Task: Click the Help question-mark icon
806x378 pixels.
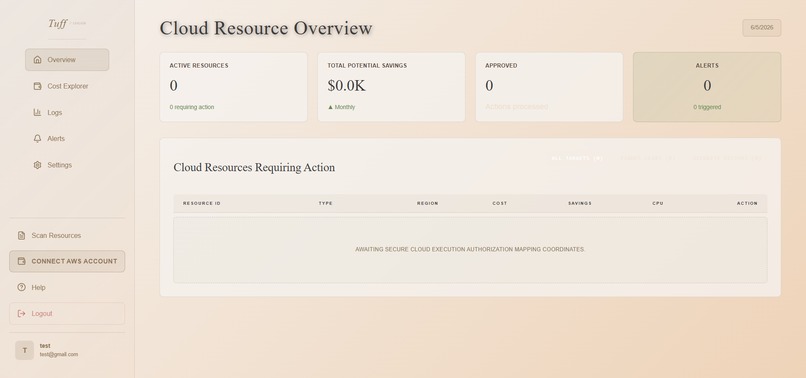Action: coord(22,287)
